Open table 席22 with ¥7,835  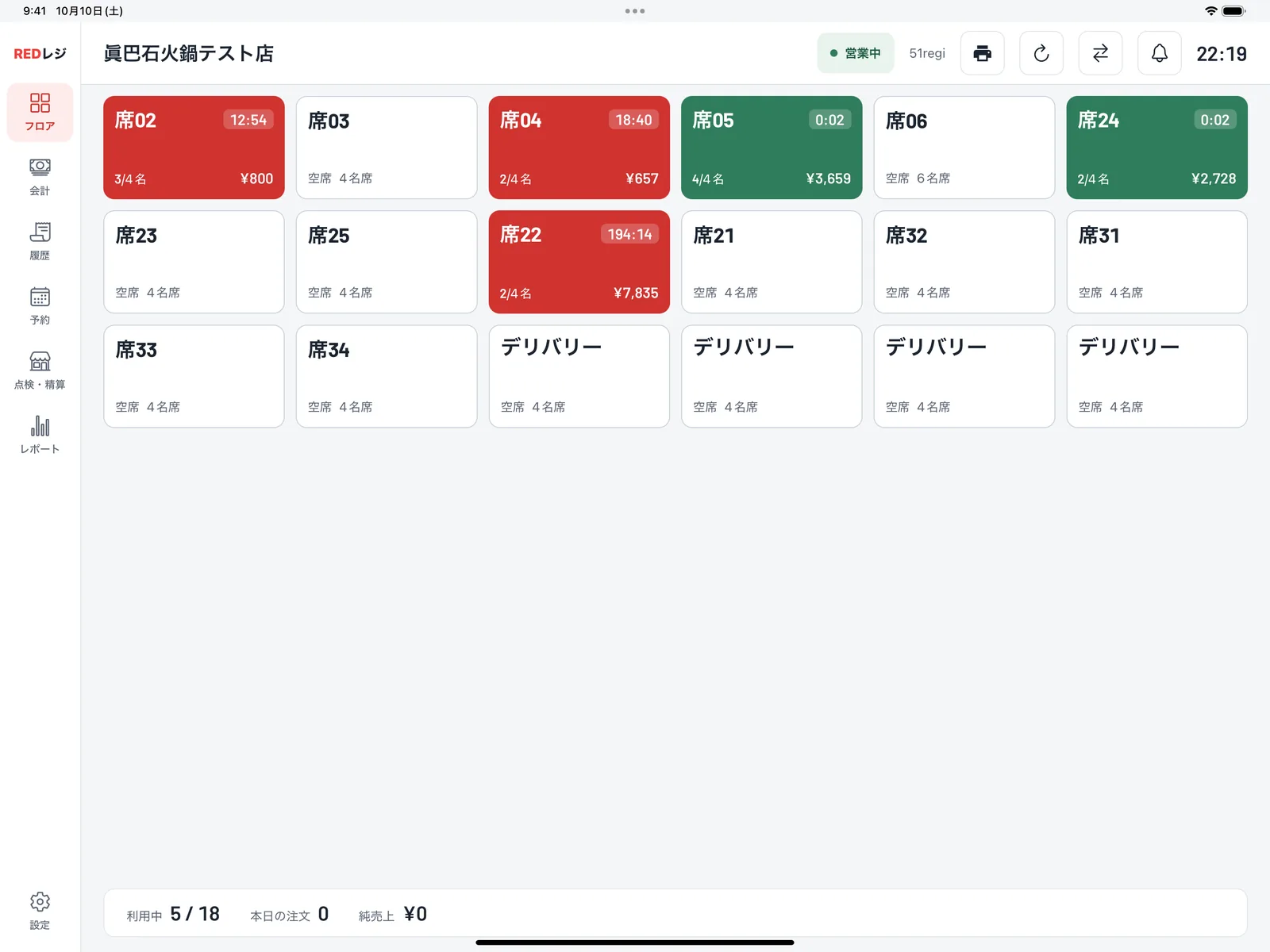click(579, 262)
